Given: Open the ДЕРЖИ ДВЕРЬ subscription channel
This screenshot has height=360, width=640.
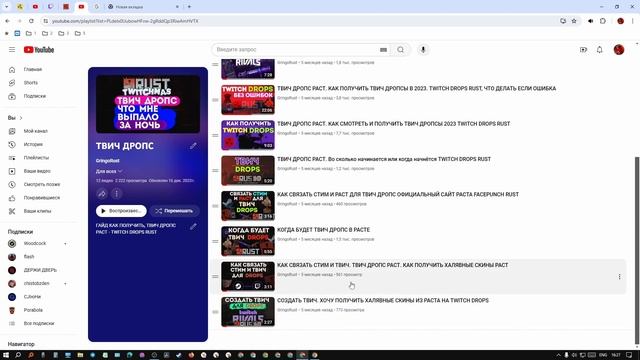Looking at the screenshot, I should tap(39, 270).
